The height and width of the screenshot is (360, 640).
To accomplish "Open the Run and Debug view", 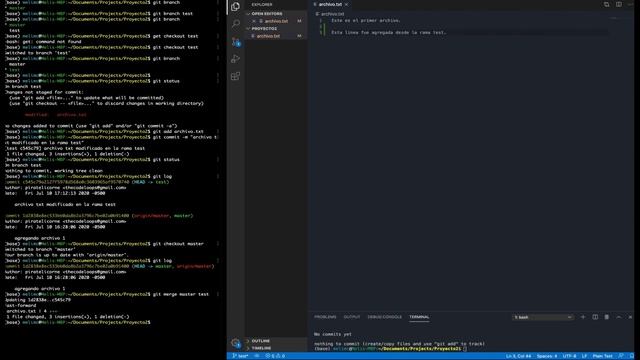I will (x=236, y=59).
